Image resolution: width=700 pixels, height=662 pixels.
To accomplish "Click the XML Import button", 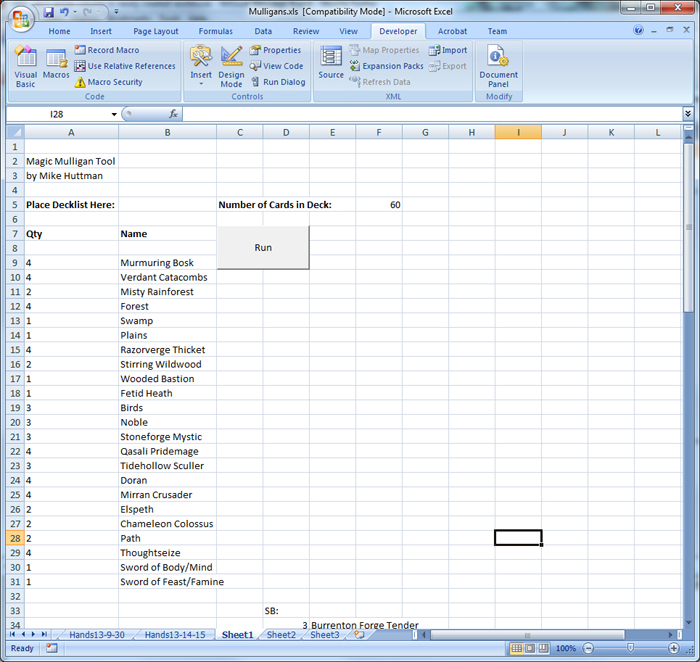I will [448, 50].
